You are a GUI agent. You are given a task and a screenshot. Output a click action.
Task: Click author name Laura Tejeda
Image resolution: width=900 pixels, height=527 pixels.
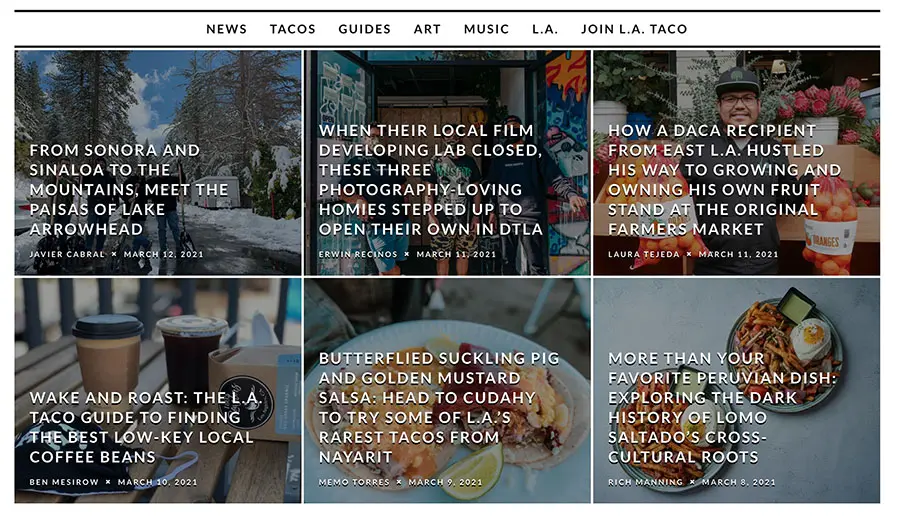[x=646, y=254]
